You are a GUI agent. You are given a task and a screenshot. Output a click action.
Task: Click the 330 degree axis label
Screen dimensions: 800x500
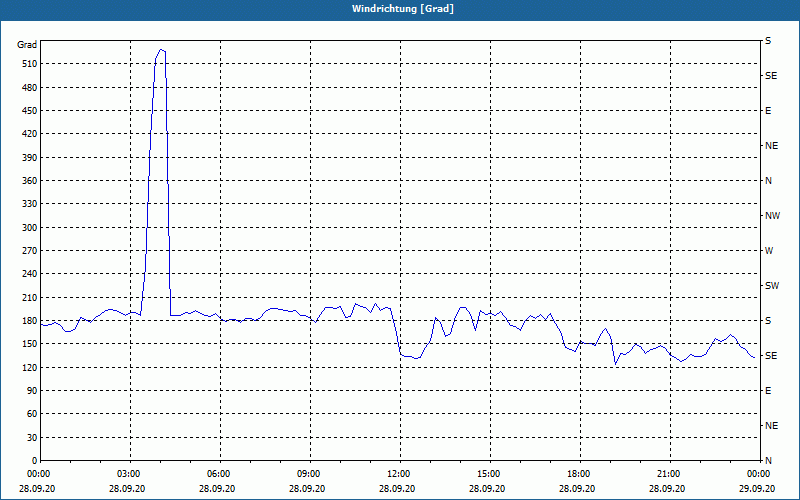(30, 204)
